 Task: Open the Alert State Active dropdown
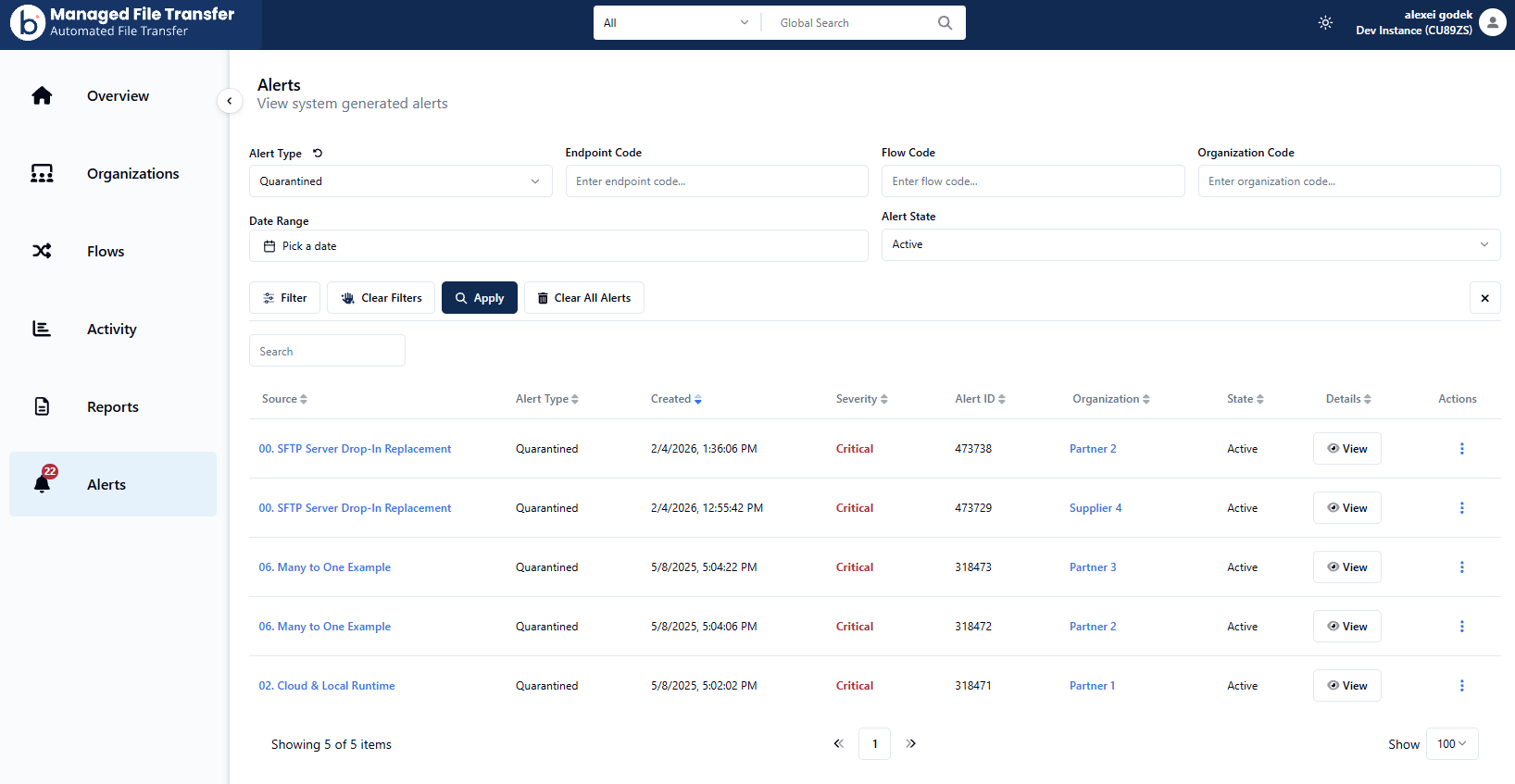coord(1190,245)
